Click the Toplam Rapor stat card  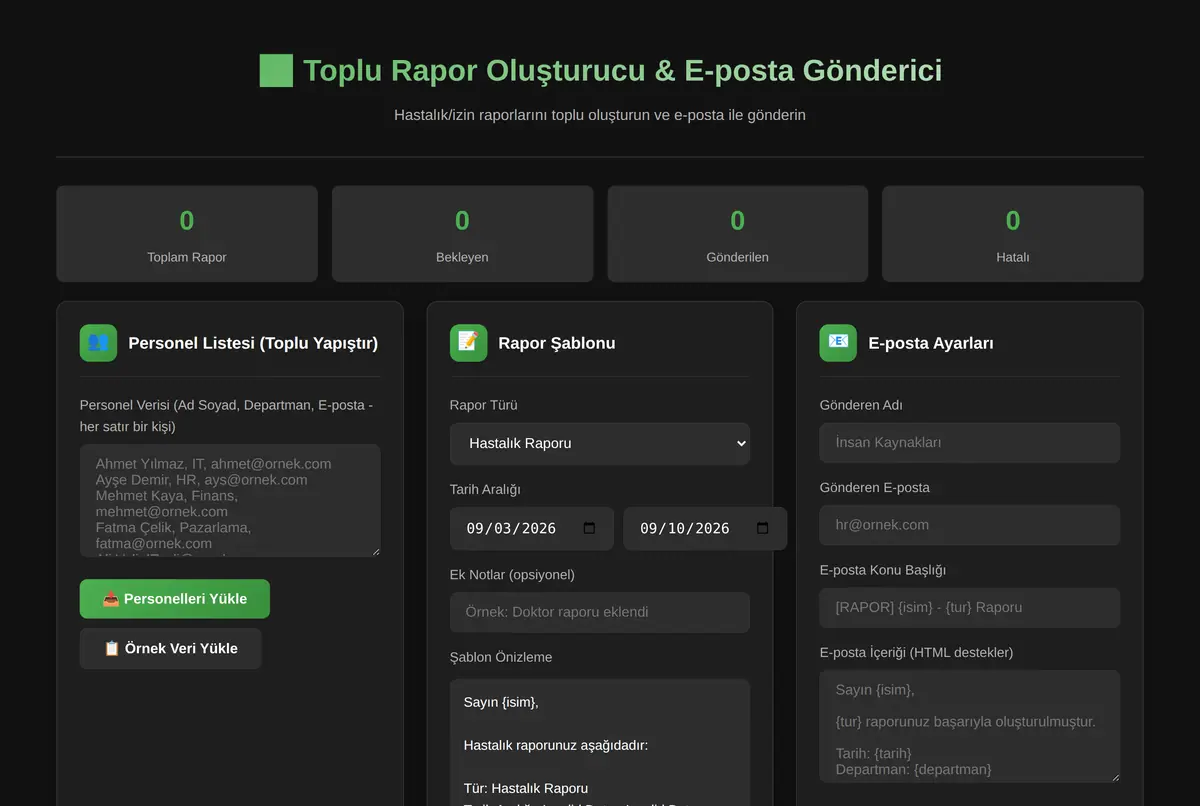(x=187, y=234)
